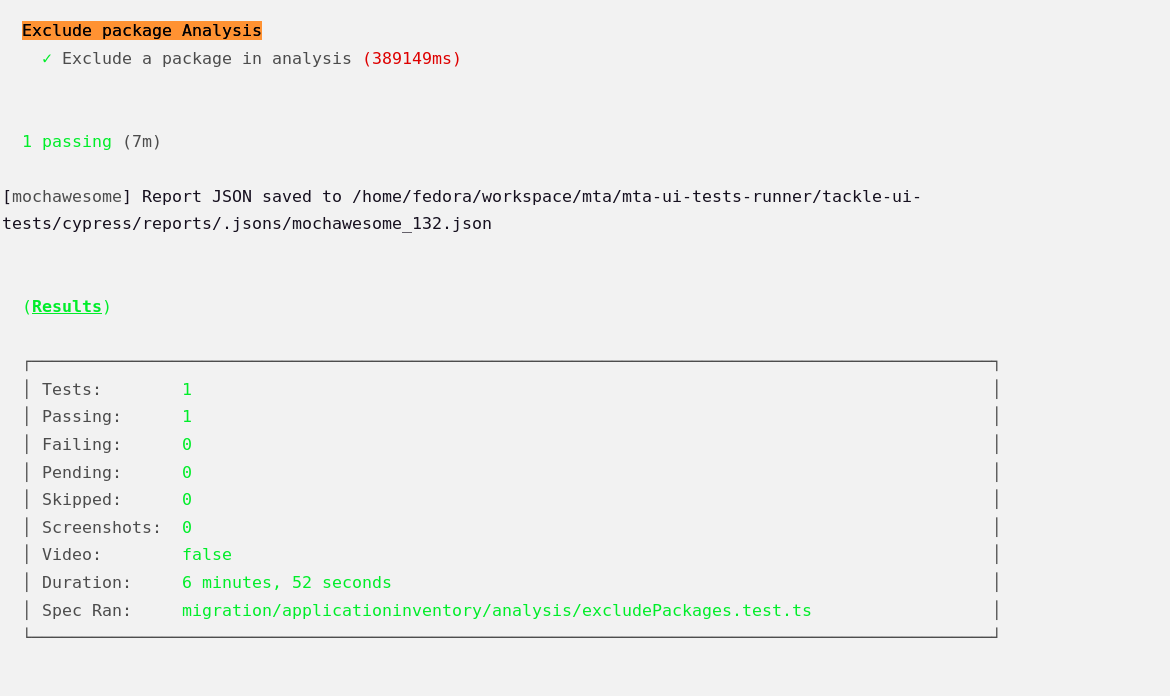Click the Pending count value
The width and height of the screenshot is (1170, 696).
187,473
